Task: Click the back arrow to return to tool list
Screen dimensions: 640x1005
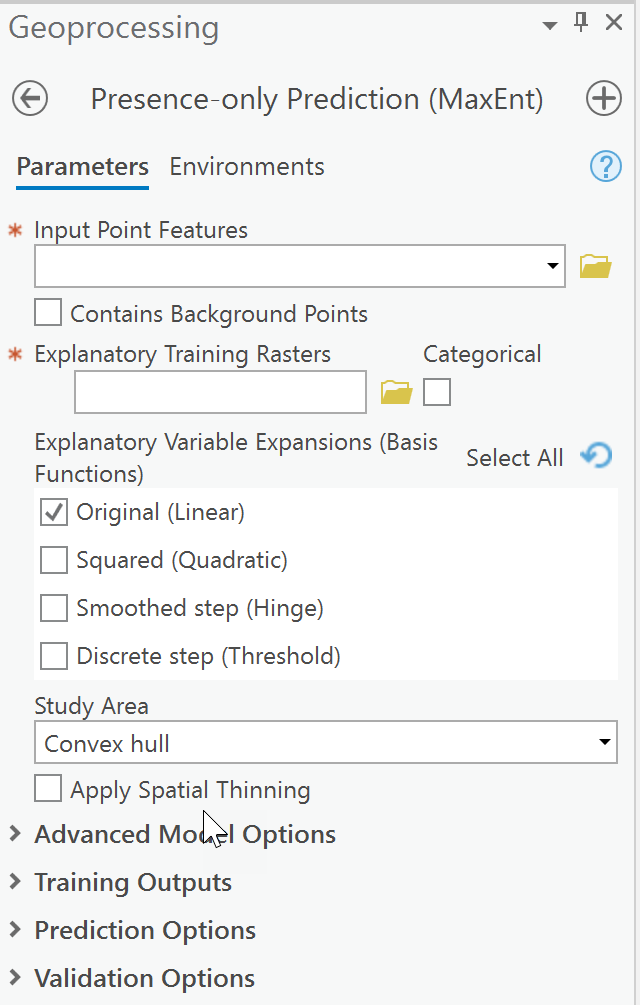Action: (29, 98)
